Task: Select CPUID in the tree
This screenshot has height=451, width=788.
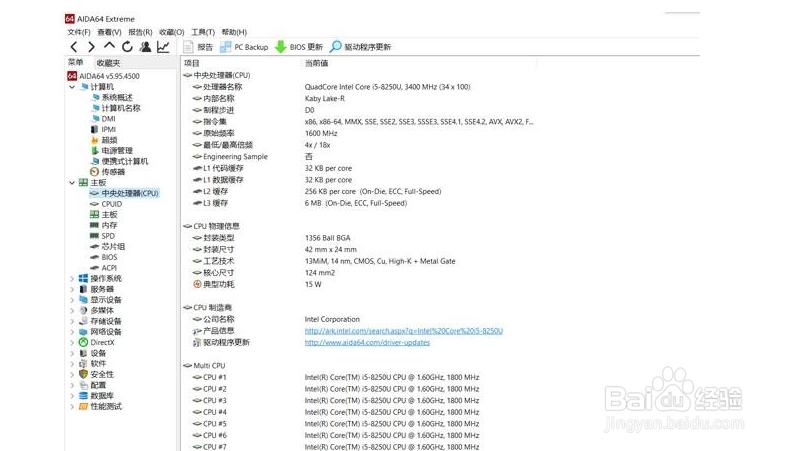Action: tap(106, 204)
